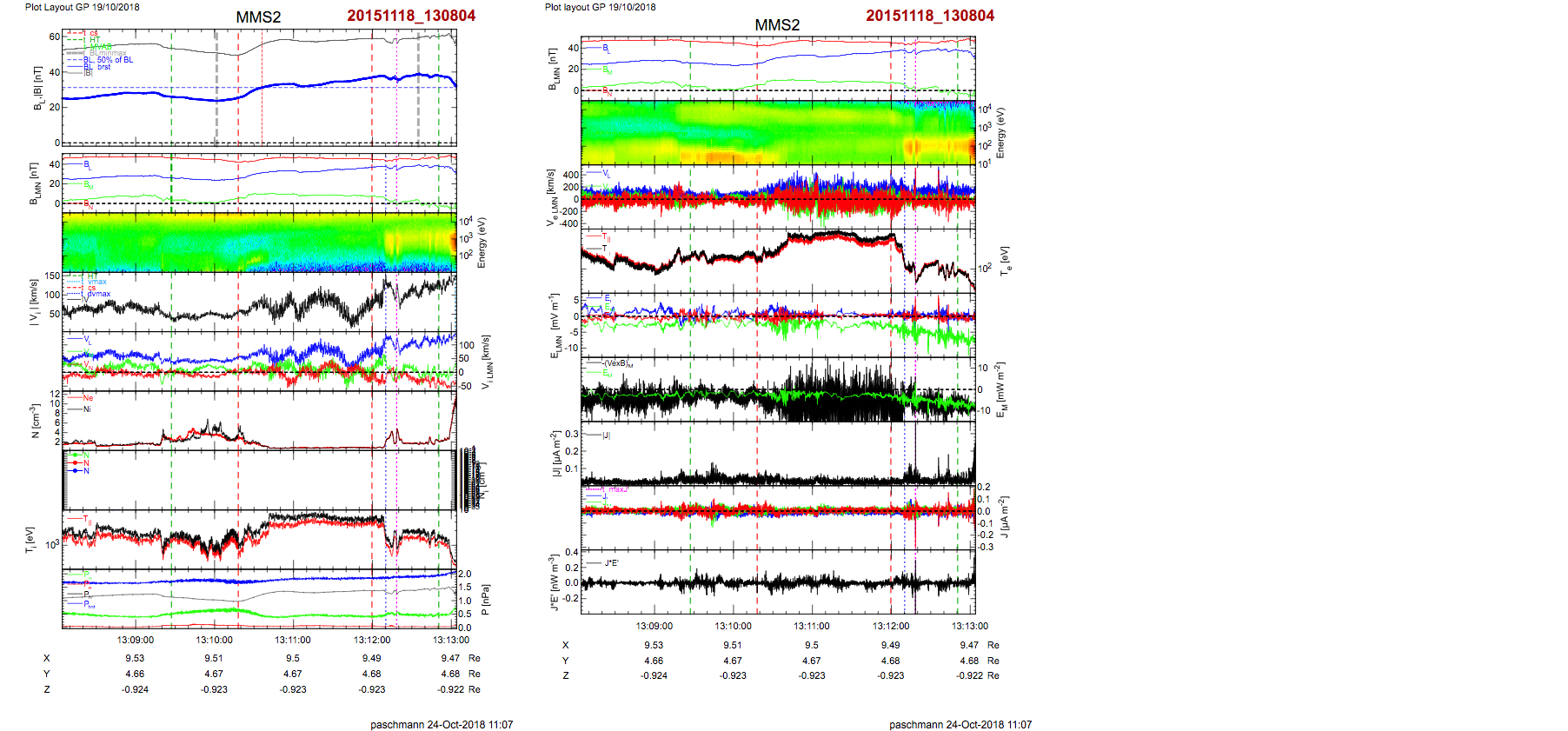Screen dimensions: 1568x731
Task: Click the 'T_i [eV]' axis label
Action: click(x=30, y=540)
